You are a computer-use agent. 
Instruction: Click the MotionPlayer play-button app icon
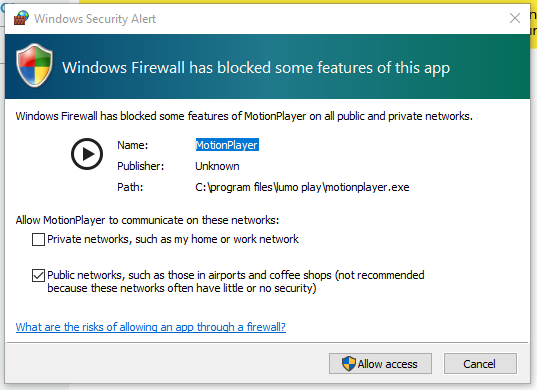pyautogui.click(x=87, y=154)
